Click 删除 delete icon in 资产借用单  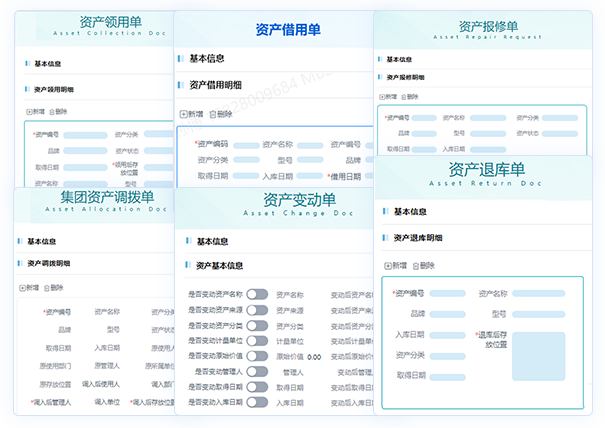point(213,114)
